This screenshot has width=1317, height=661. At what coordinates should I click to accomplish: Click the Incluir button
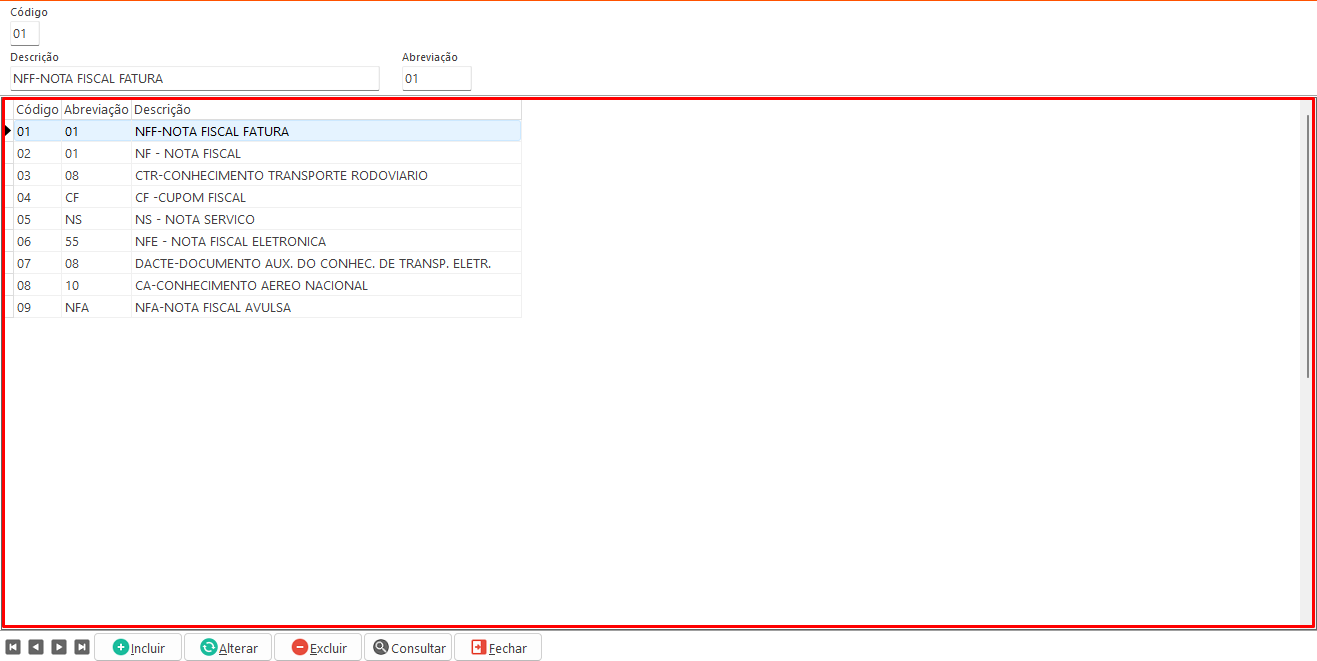point(138,648)
